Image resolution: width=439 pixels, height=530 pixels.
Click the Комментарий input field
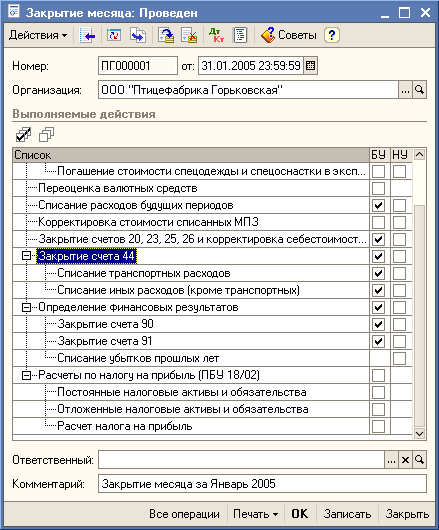262,484
